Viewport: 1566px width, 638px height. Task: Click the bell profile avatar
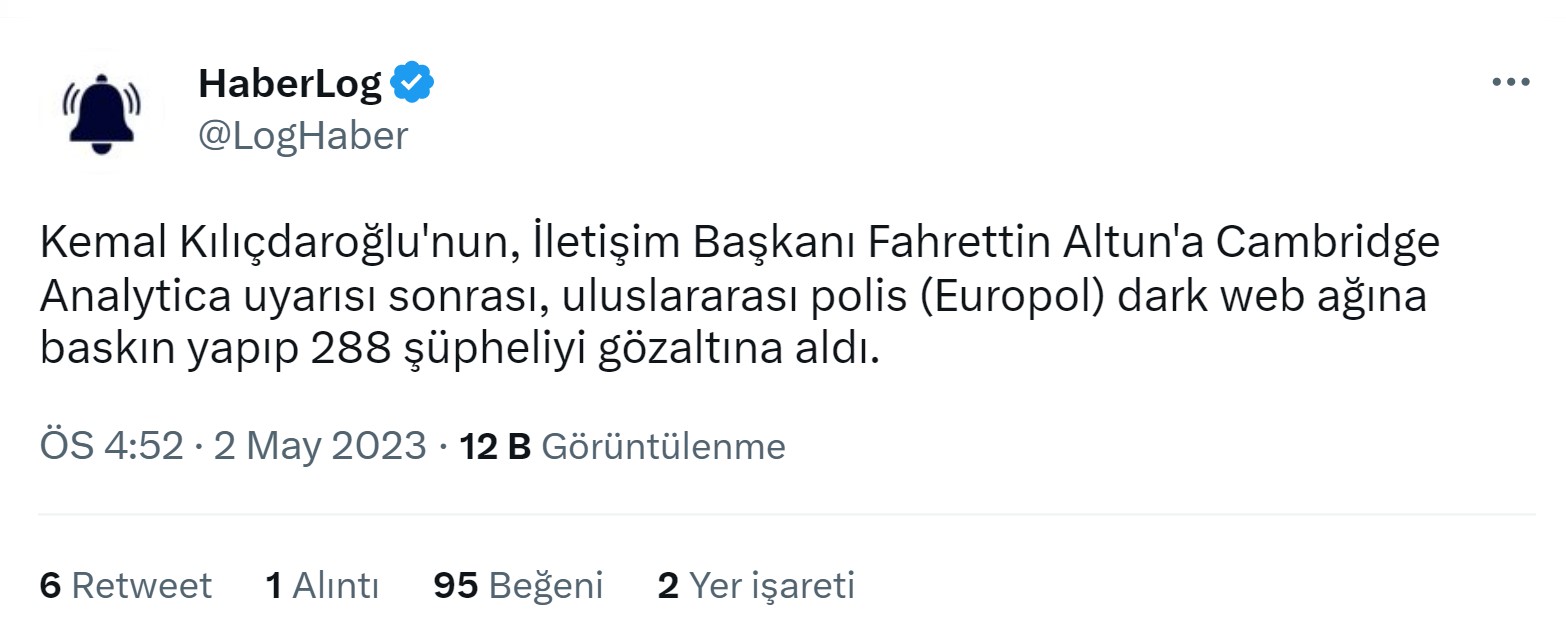click(x=101, y=113)
